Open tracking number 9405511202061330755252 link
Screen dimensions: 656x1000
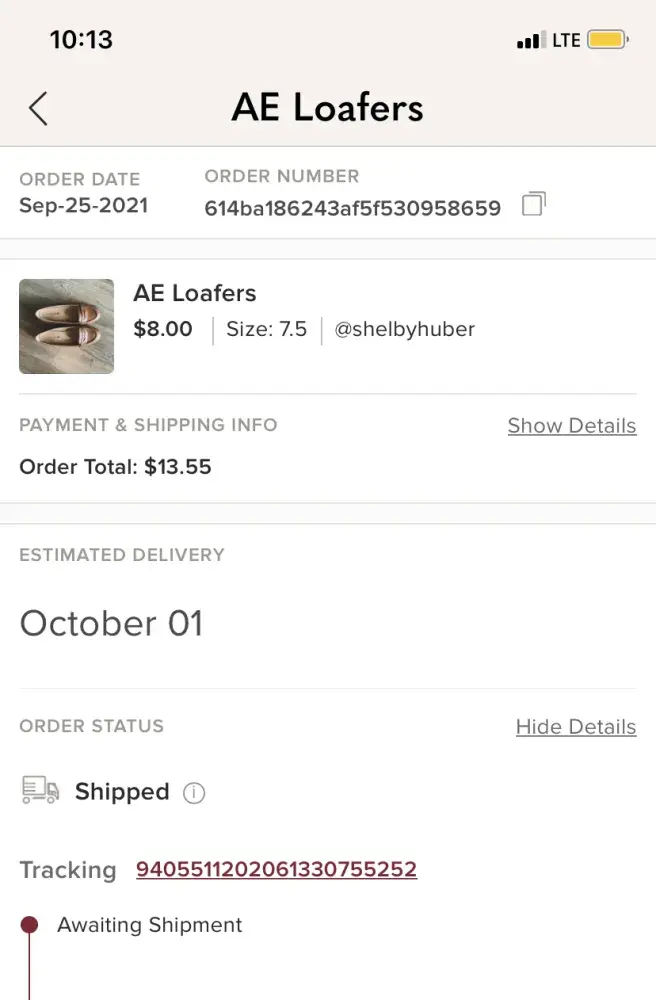[x=276, y=870]
